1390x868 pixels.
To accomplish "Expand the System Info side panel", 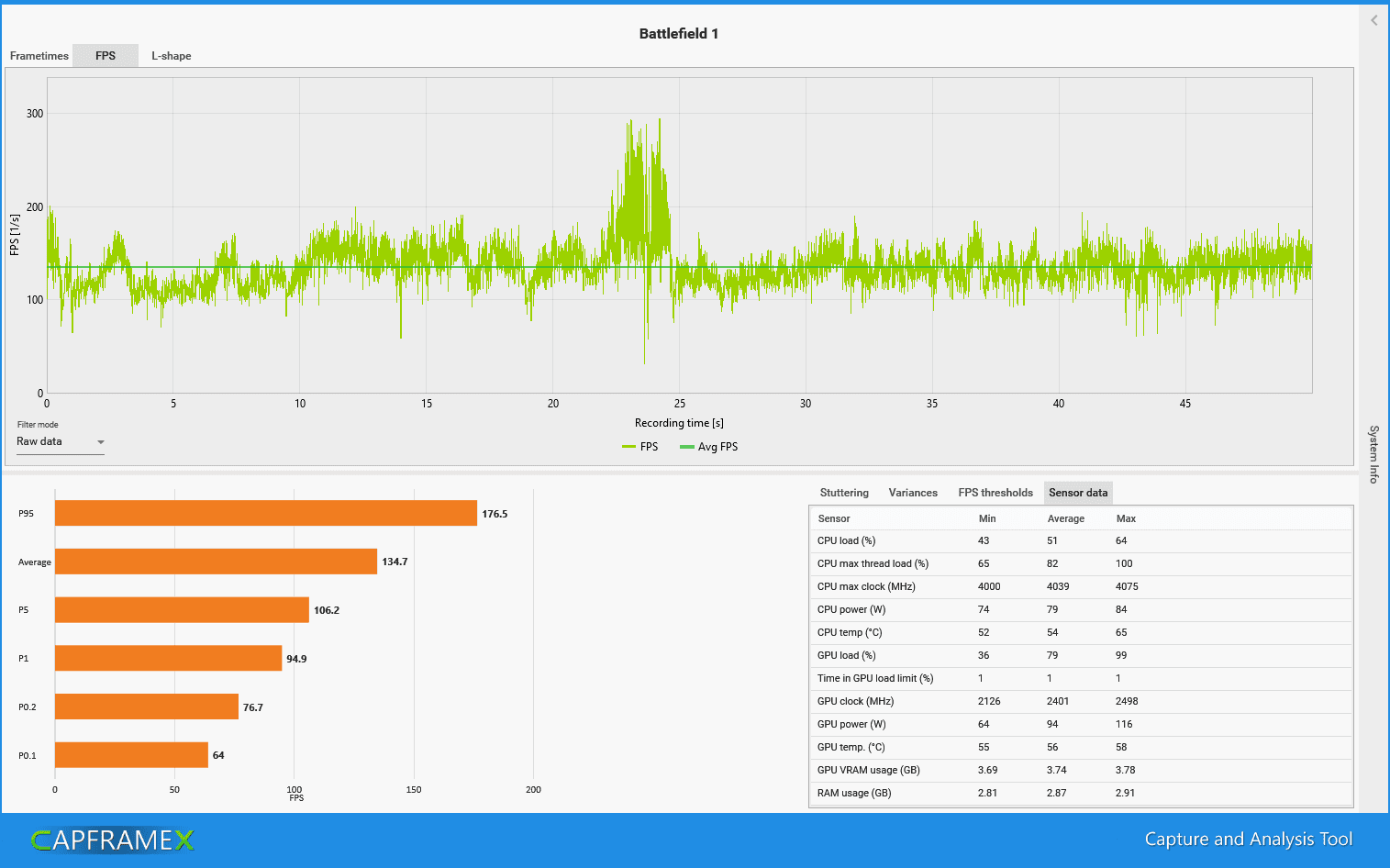I will (1373, 454).
